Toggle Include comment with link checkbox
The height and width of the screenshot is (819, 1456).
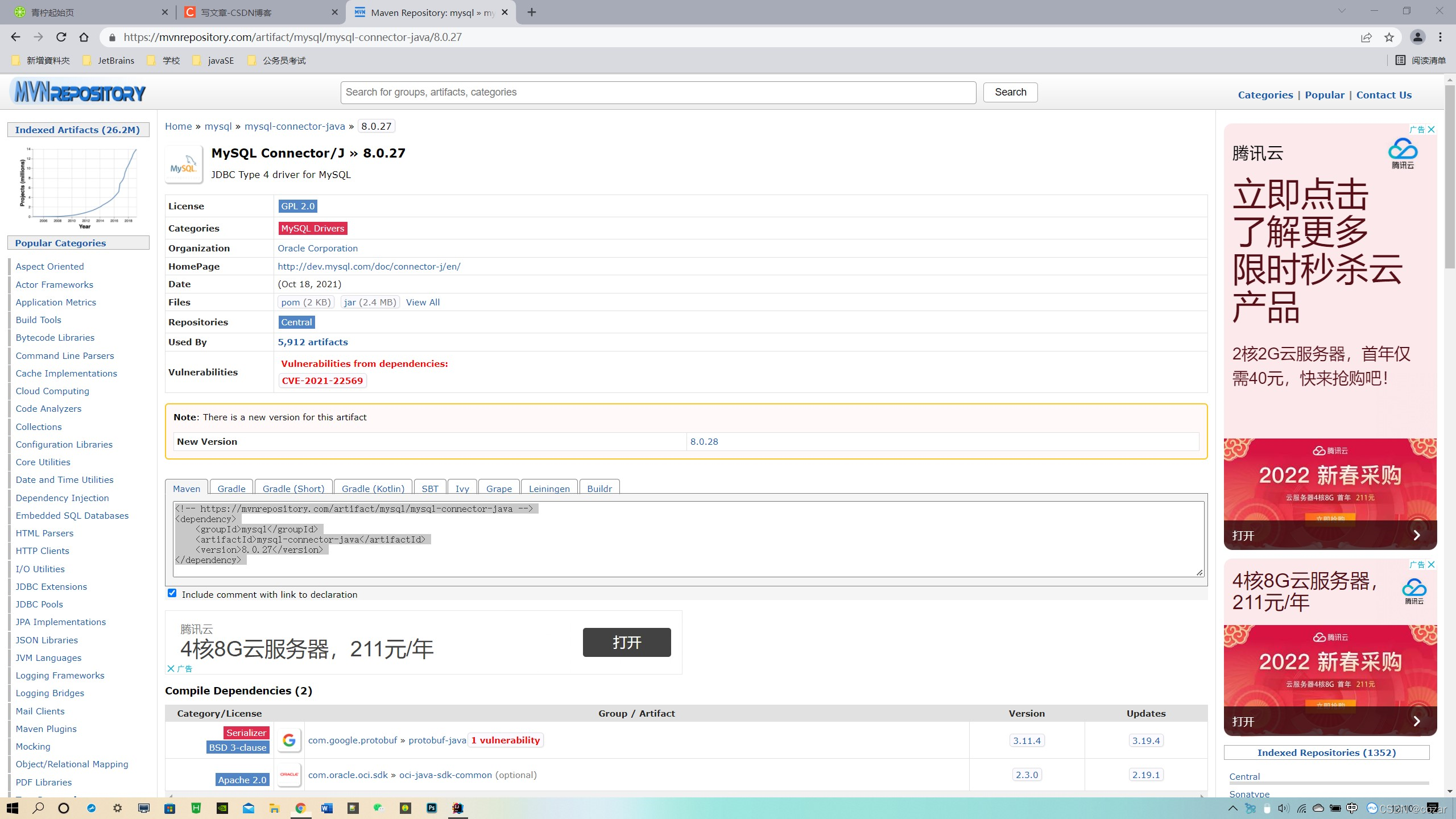[x=172, y=593]
